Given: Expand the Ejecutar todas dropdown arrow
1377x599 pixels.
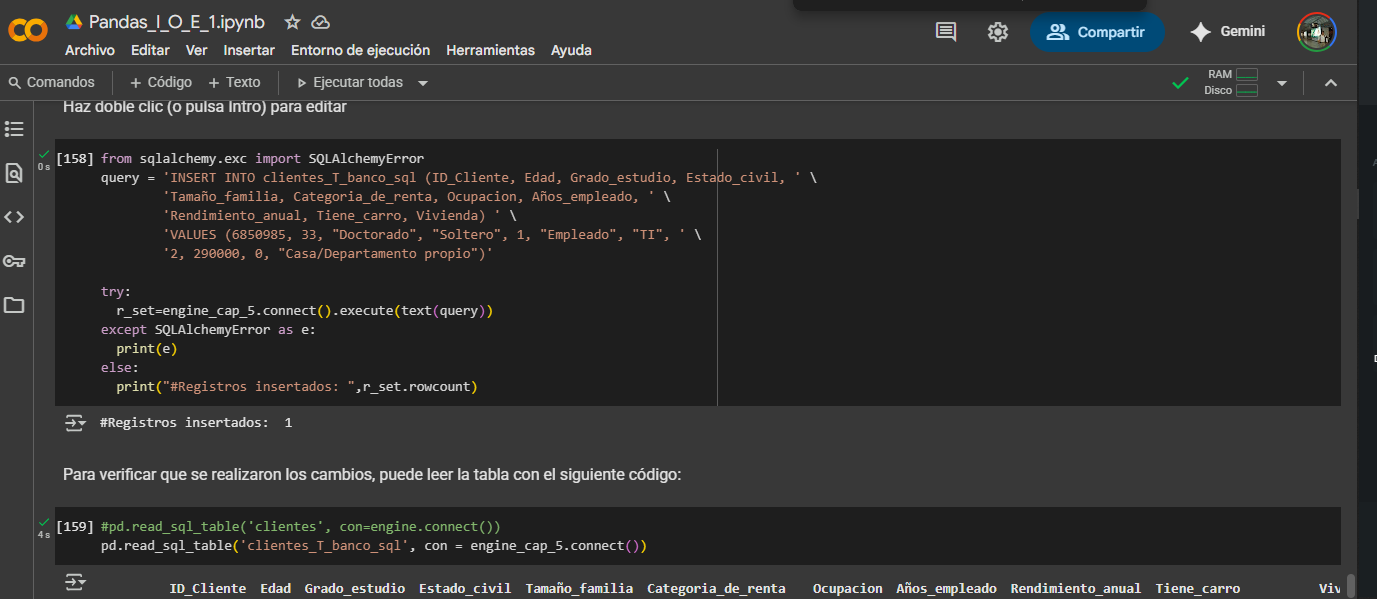Looking at the screenshot, I should (423, 83).
